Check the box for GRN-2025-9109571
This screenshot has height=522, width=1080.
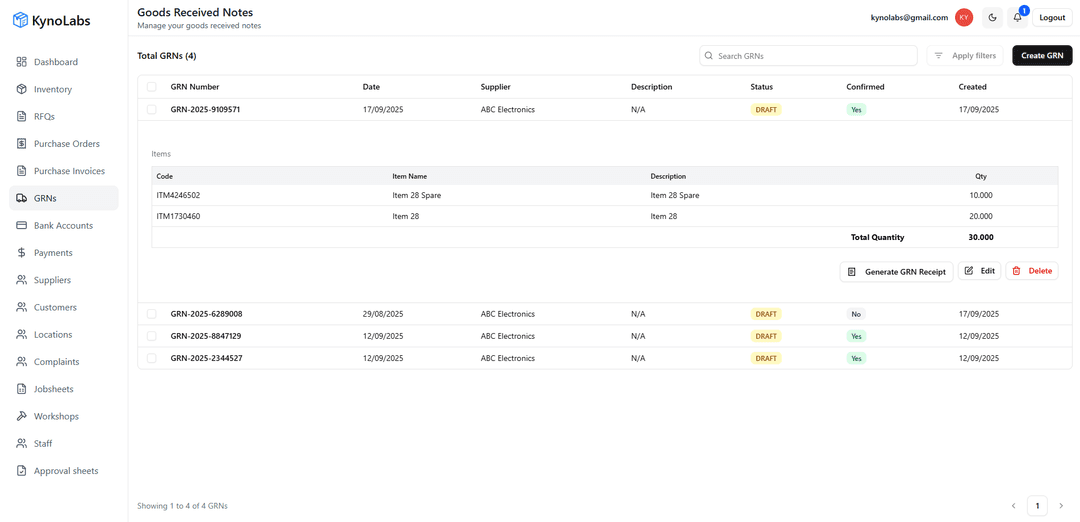pos(152,110)
